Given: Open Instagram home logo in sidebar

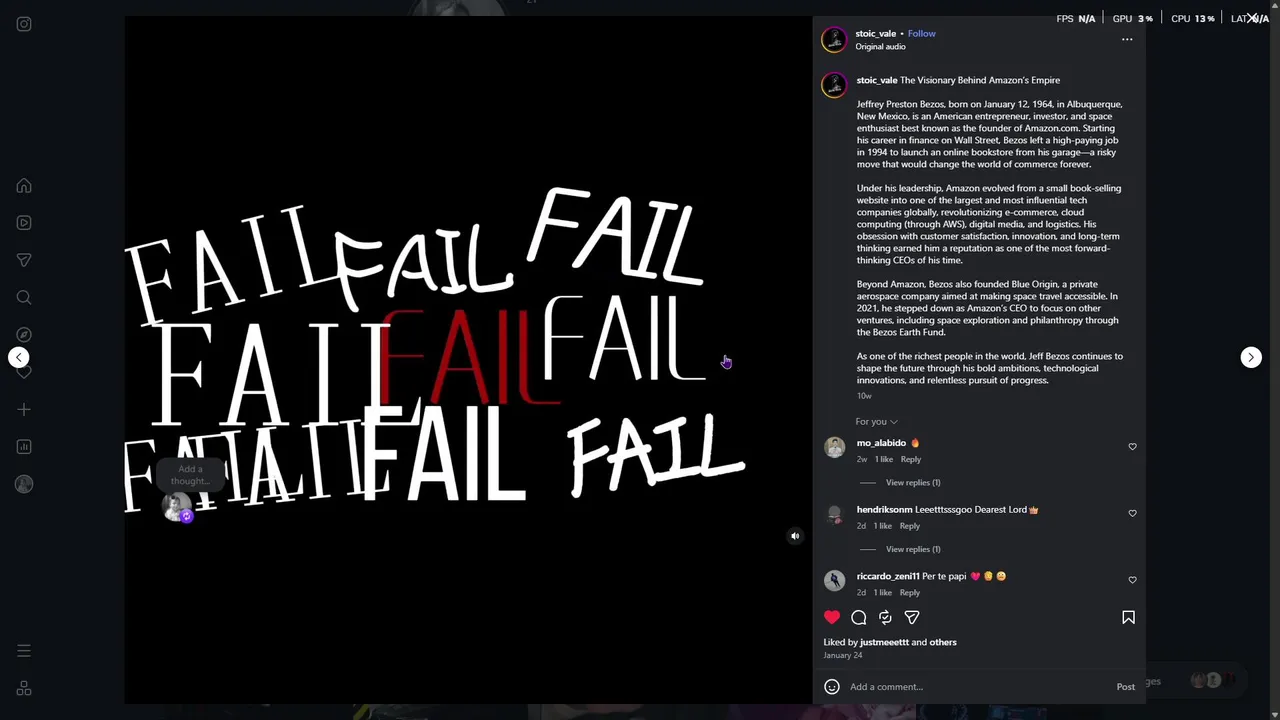Looking at the screenshot, I should click(x=24, y=24).
